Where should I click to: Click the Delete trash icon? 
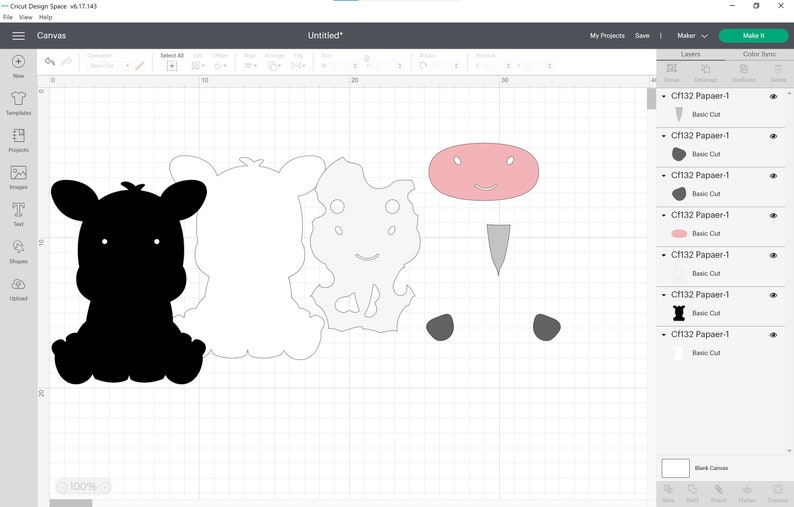pos(778,68)
